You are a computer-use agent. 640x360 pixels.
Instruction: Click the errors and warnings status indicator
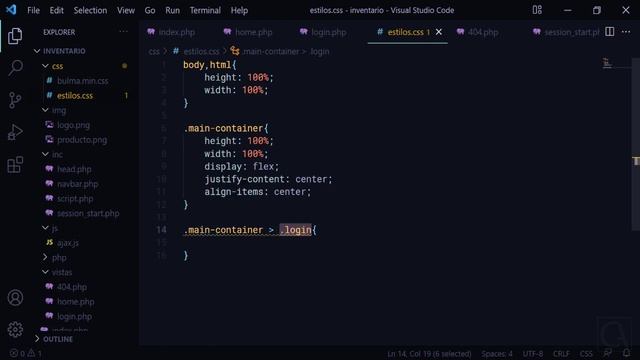coord(25,353)
